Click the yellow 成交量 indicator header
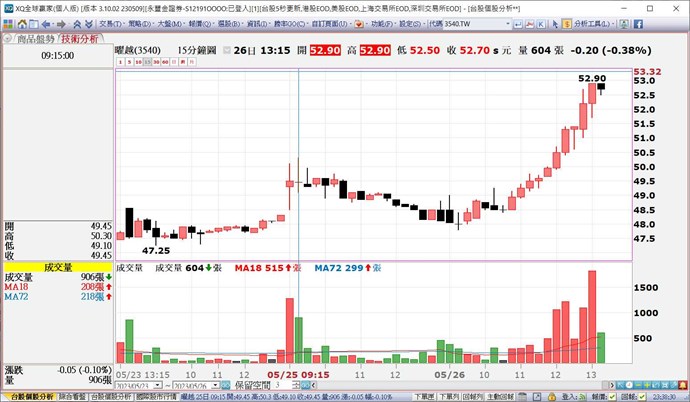 point(58,267)
